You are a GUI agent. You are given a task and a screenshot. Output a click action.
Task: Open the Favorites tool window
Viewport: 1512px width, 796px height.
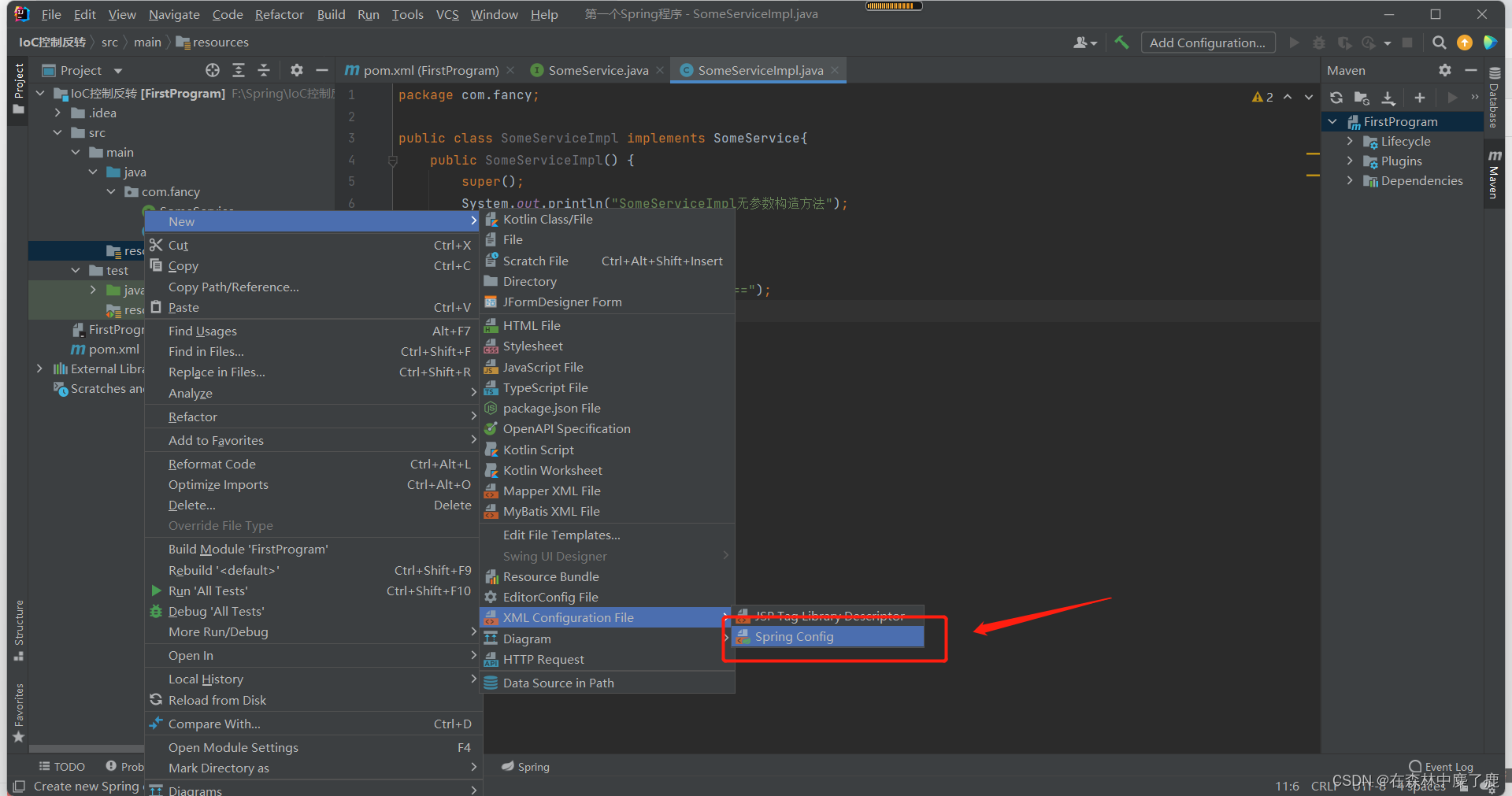point(19,713)
